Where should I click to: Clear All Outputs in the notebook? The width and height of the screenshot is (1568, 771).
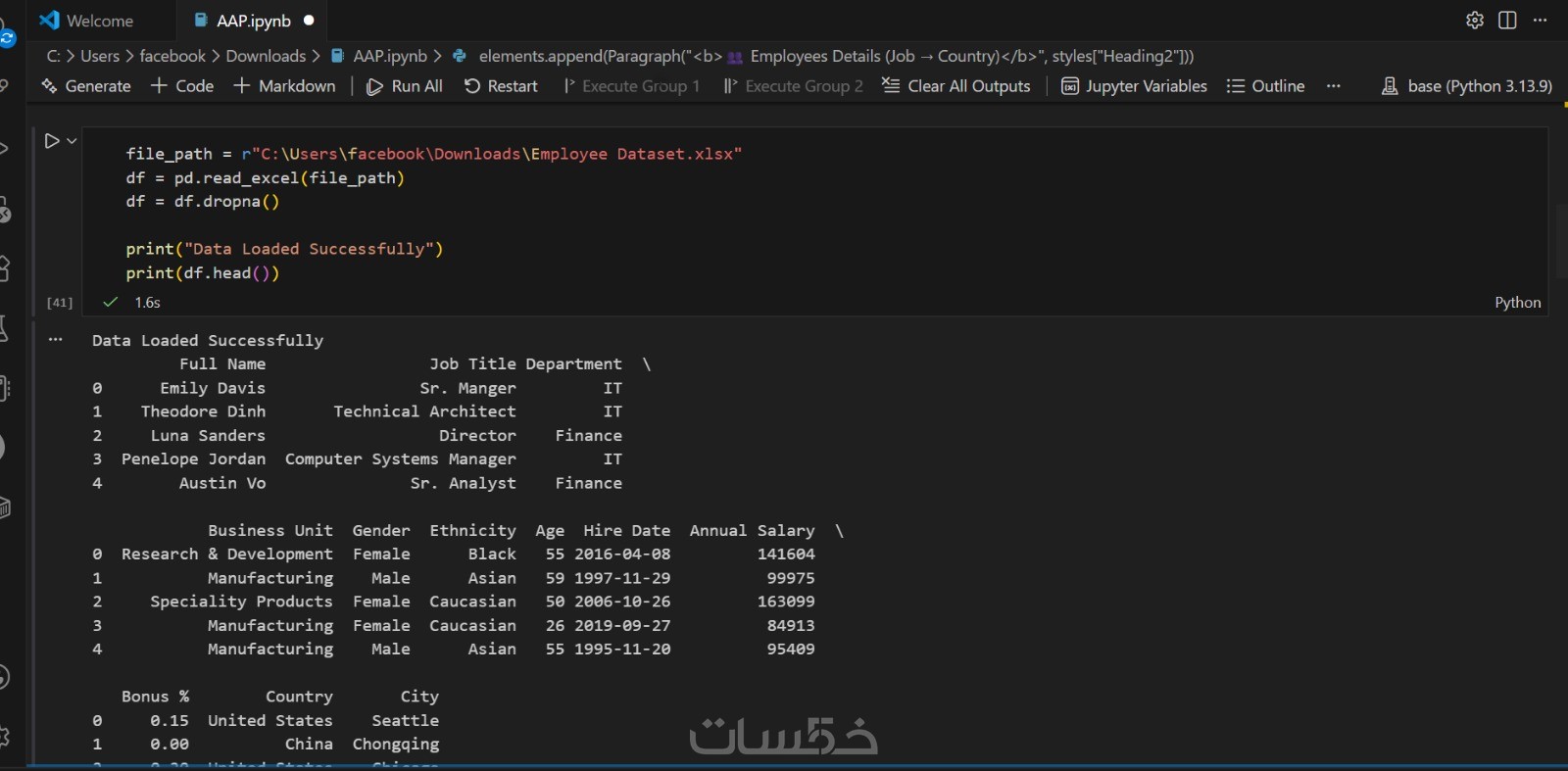coord(956,86)
